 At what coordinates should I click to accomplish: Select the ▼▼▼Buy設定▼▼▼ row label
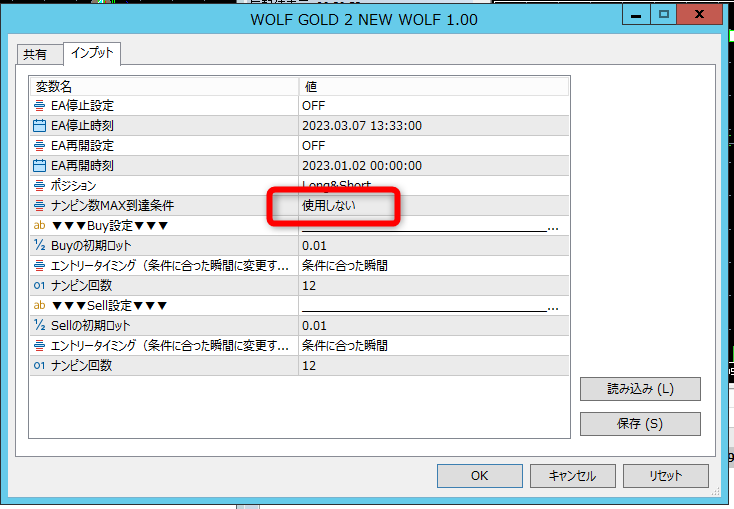tap(110, 226)
